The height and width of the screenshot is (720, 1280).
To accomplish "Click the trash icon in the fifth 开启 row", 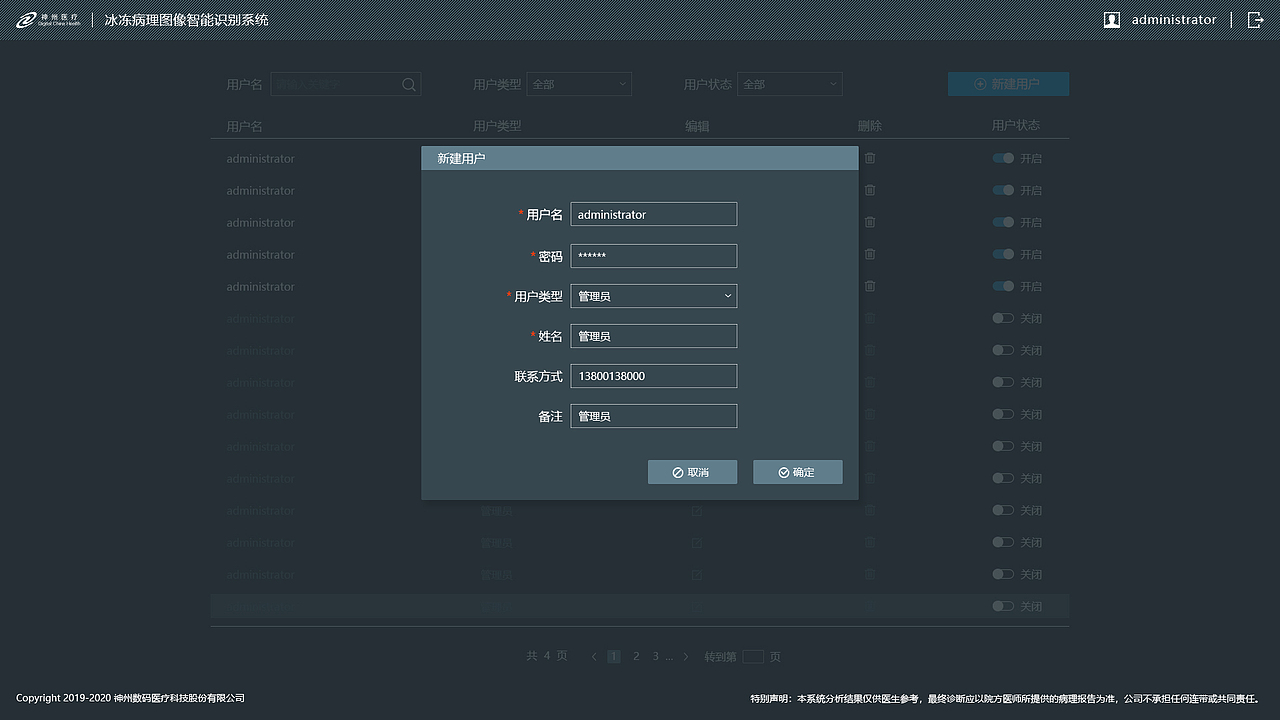I will pos(870,286).
